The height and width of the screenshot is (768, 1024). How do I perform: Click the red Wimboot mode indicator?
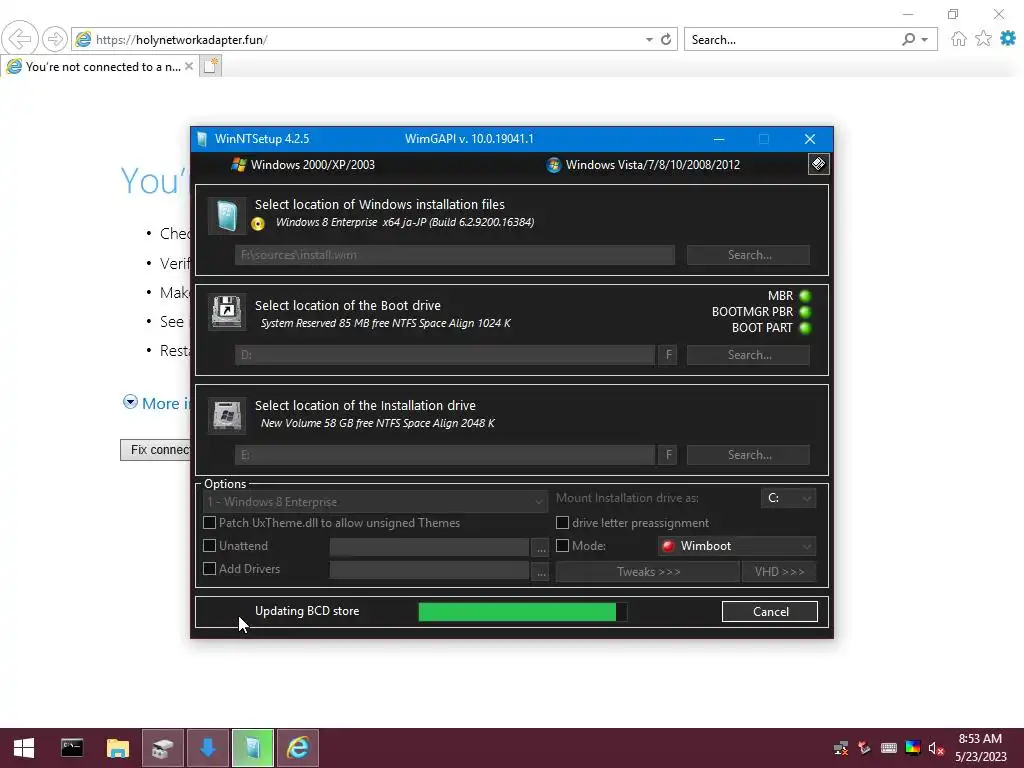click(668, 546)
